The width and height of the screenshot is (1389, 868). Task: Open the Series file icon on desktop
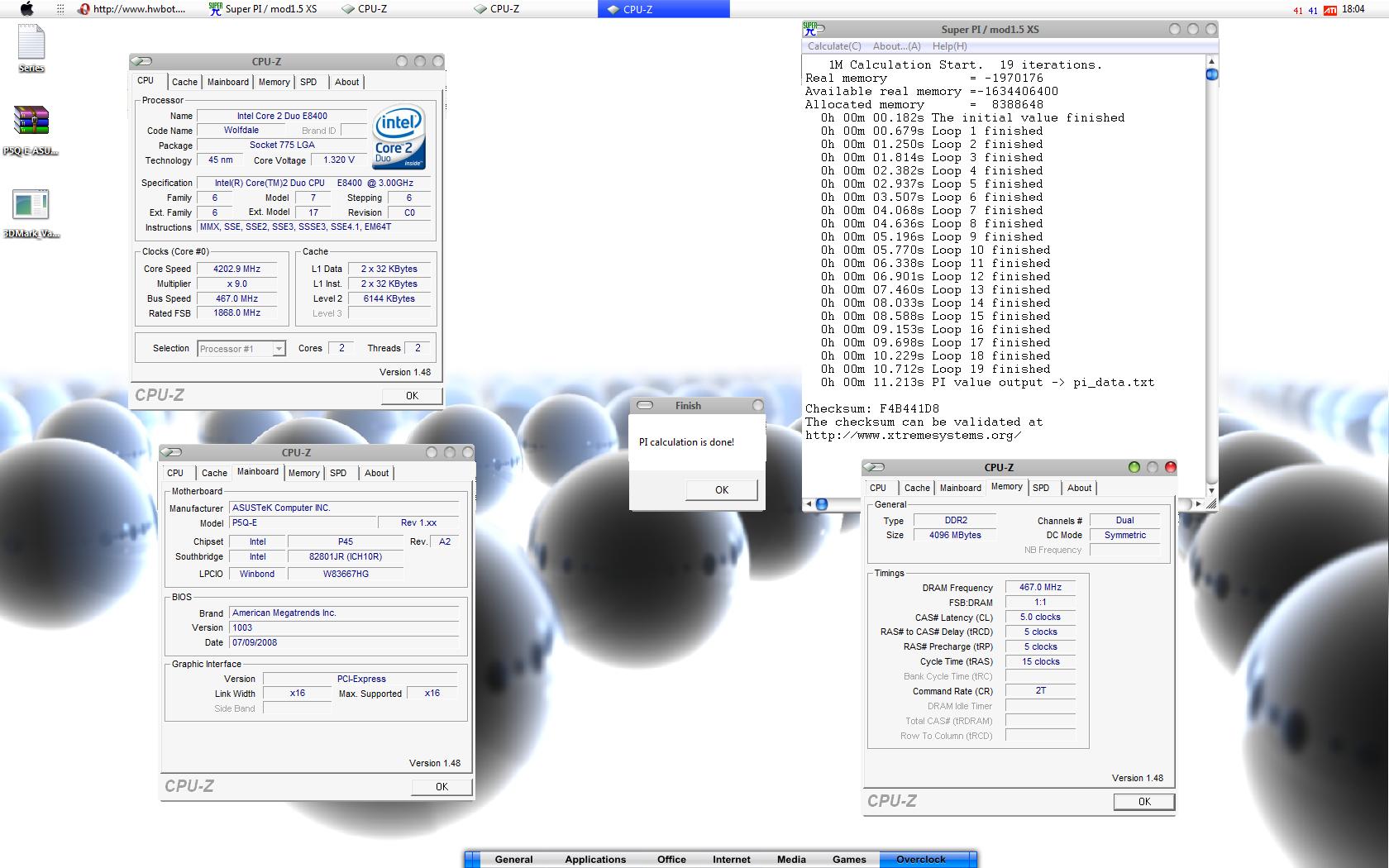click(31, 48)
